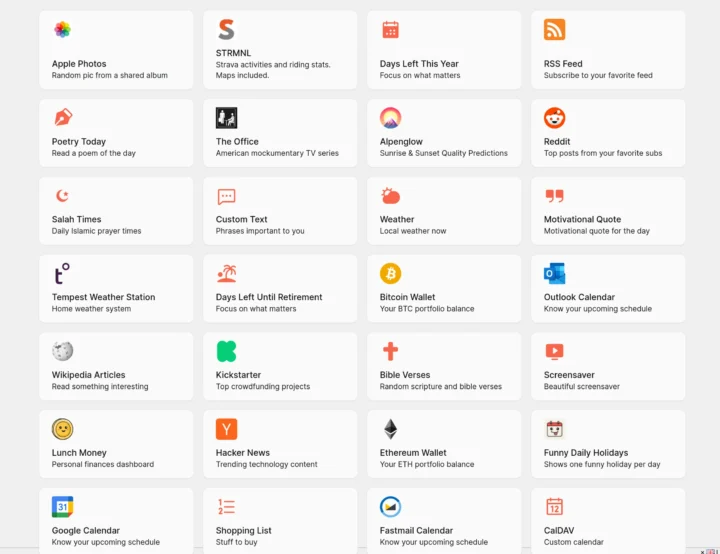Click the Motivational Quote quotation marks icon

pos(554,196)
